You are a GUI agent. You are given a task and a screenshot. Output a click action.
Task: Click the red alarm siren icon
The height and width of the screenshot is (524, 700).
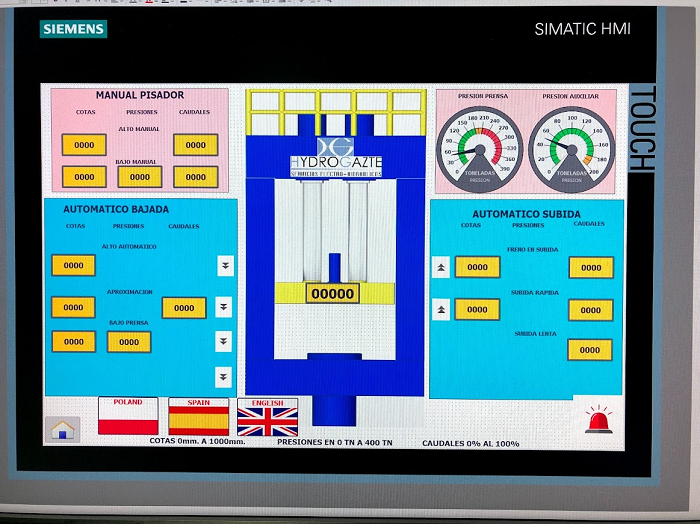click(x=599, y=420)
